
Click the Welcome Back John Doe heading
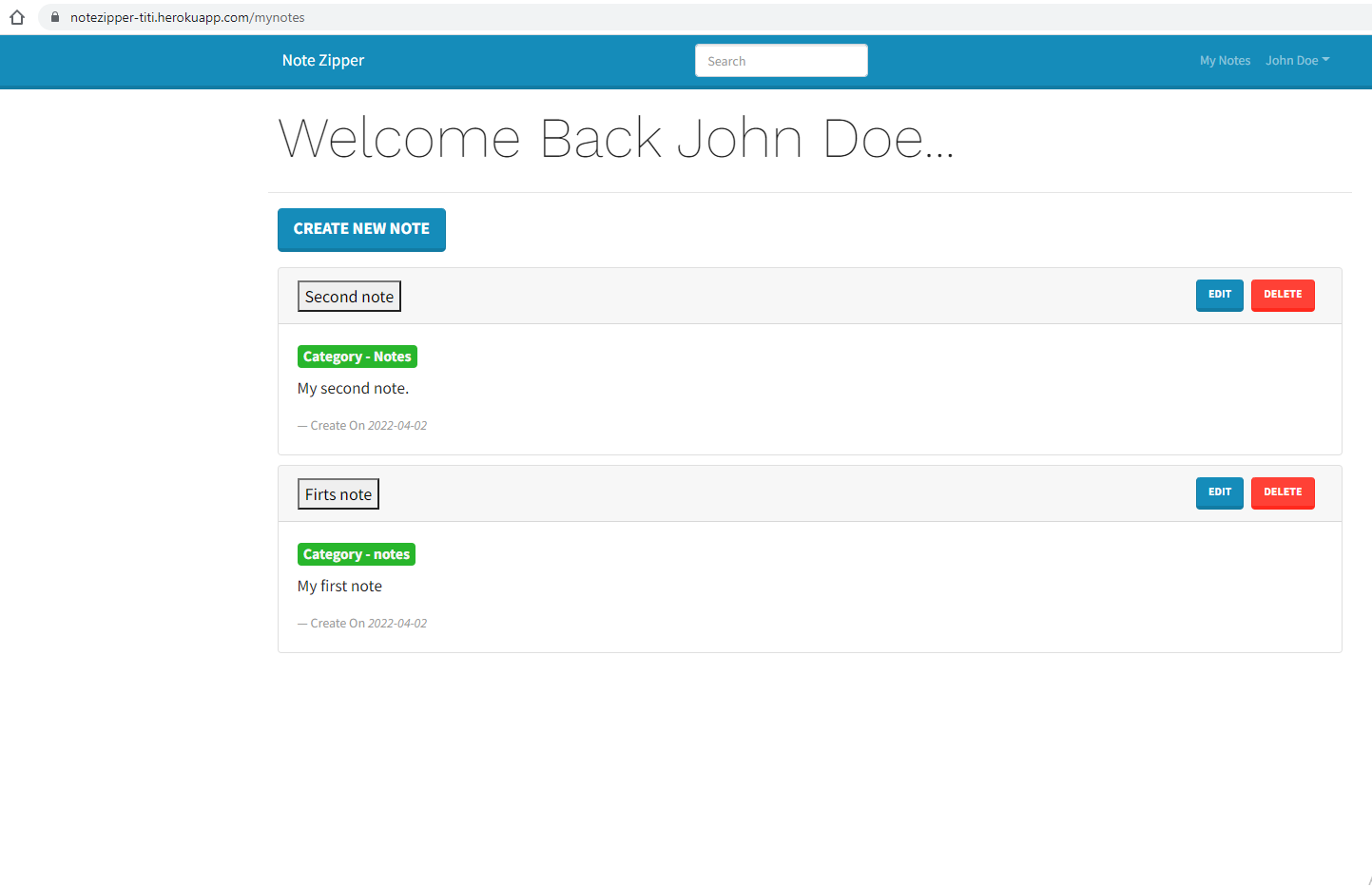coord(615,138)
